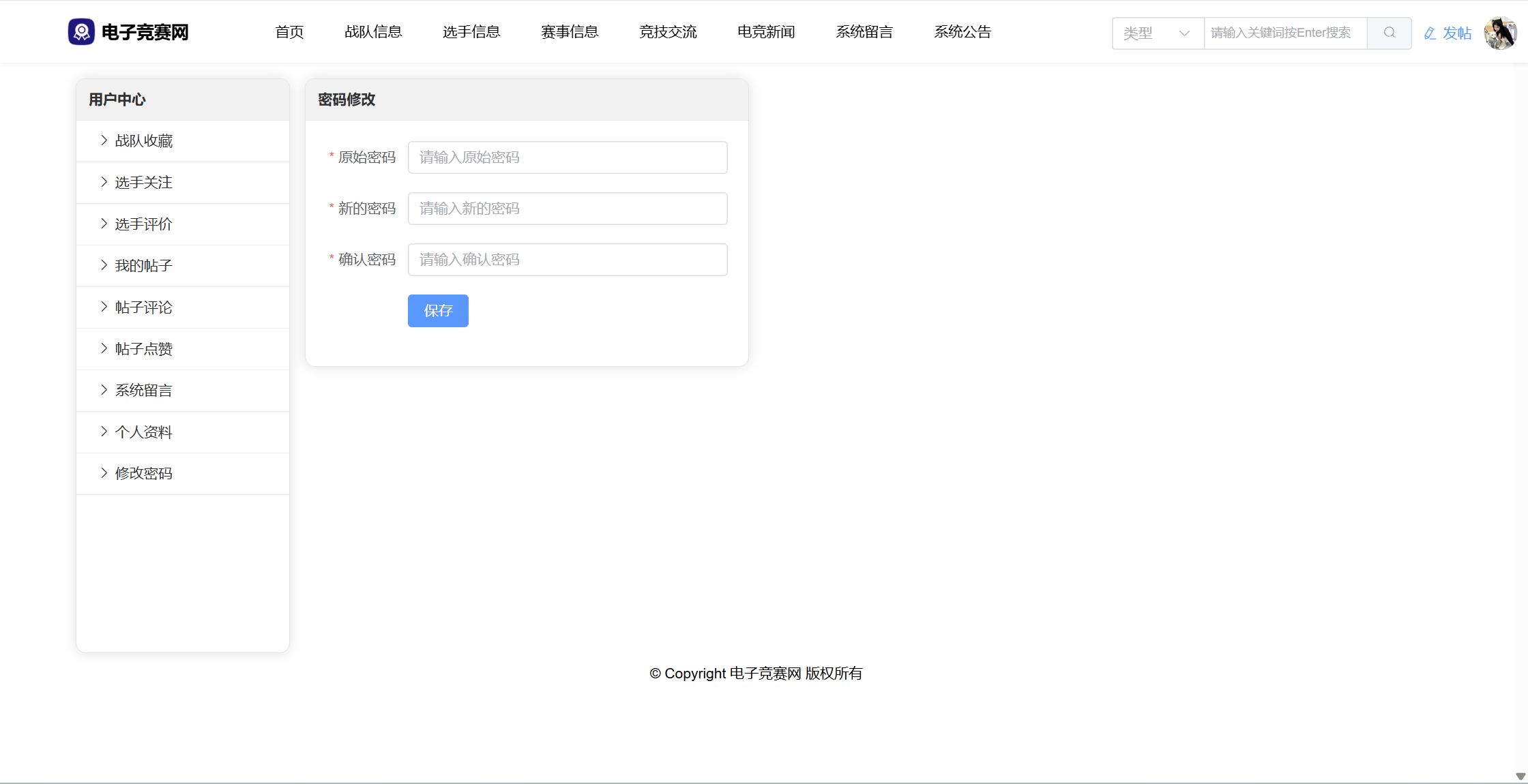This screenshot has height=784, width=1528.
Task: Click chevron icon beside 选手关注
Action: coord(104,182)
